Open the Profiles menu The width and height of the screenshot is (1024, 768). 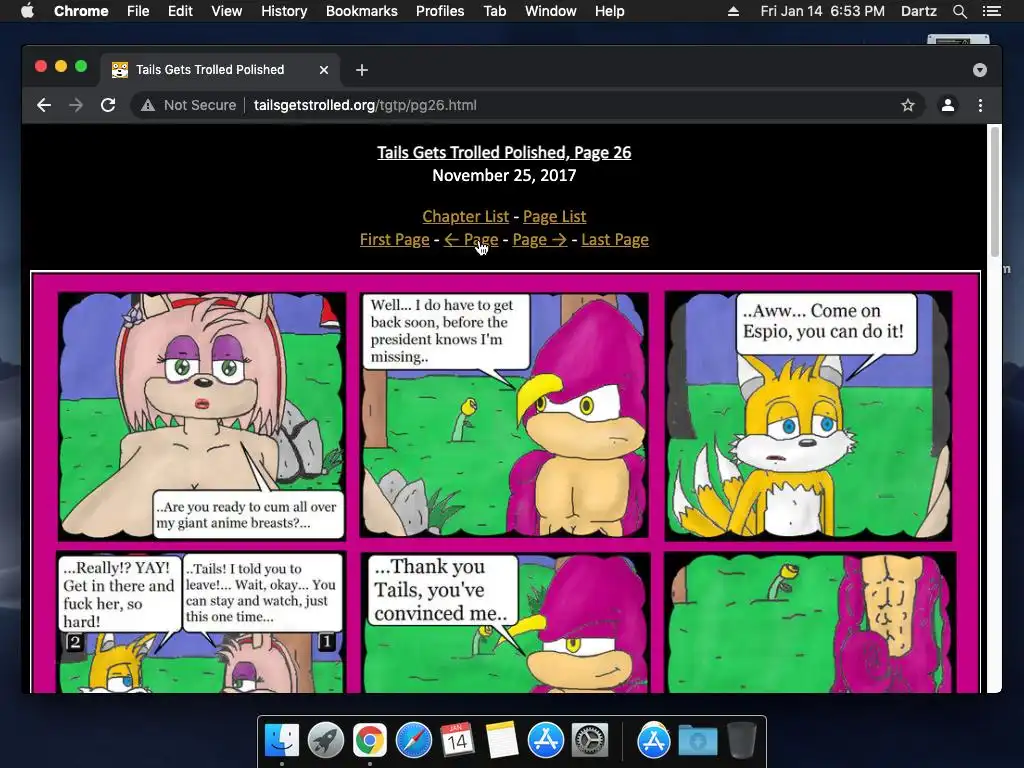tap(440, 11)
